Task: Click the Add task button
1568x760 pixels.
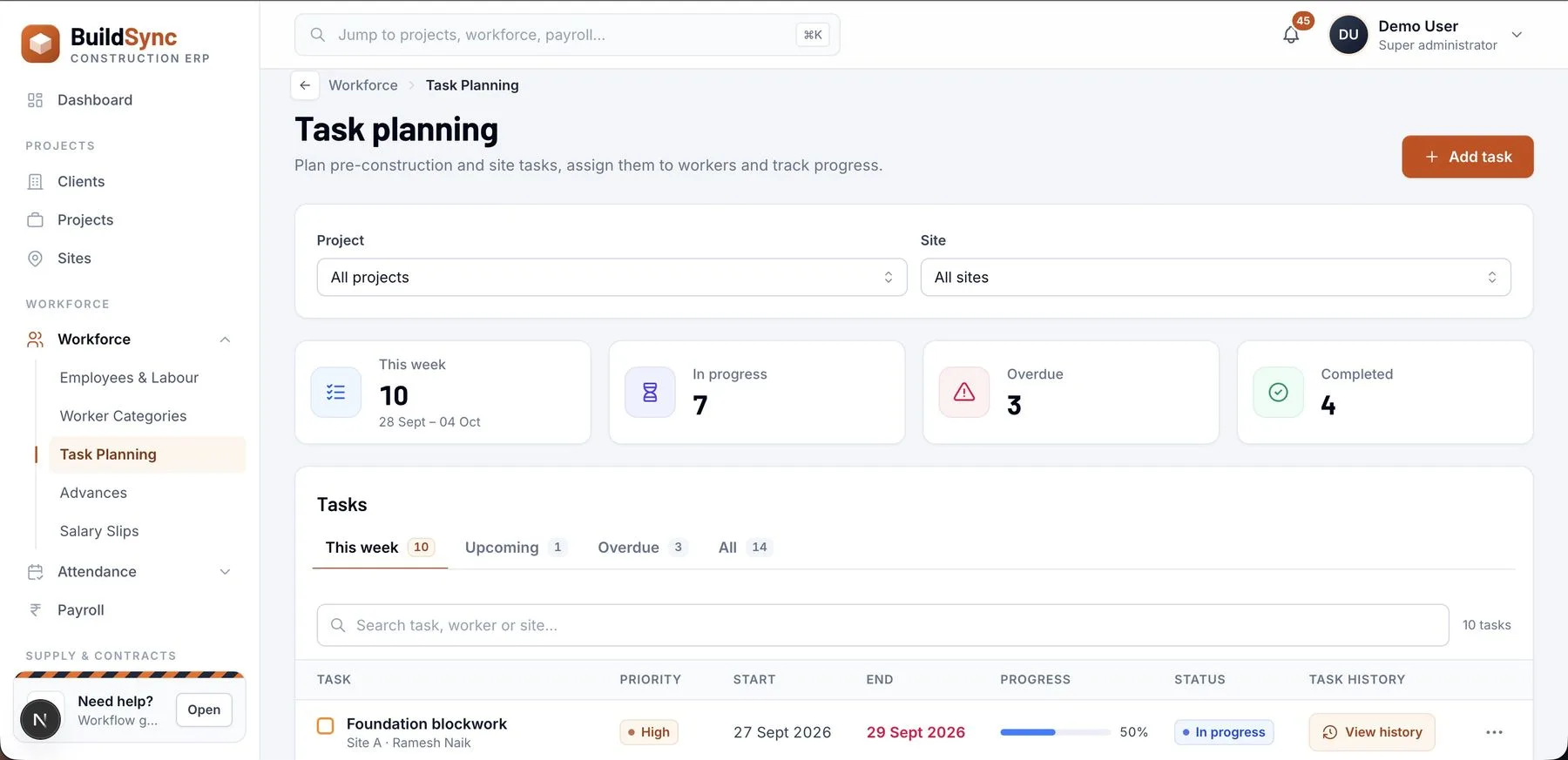Action: pyautogui.click(x=1467, y=157)
